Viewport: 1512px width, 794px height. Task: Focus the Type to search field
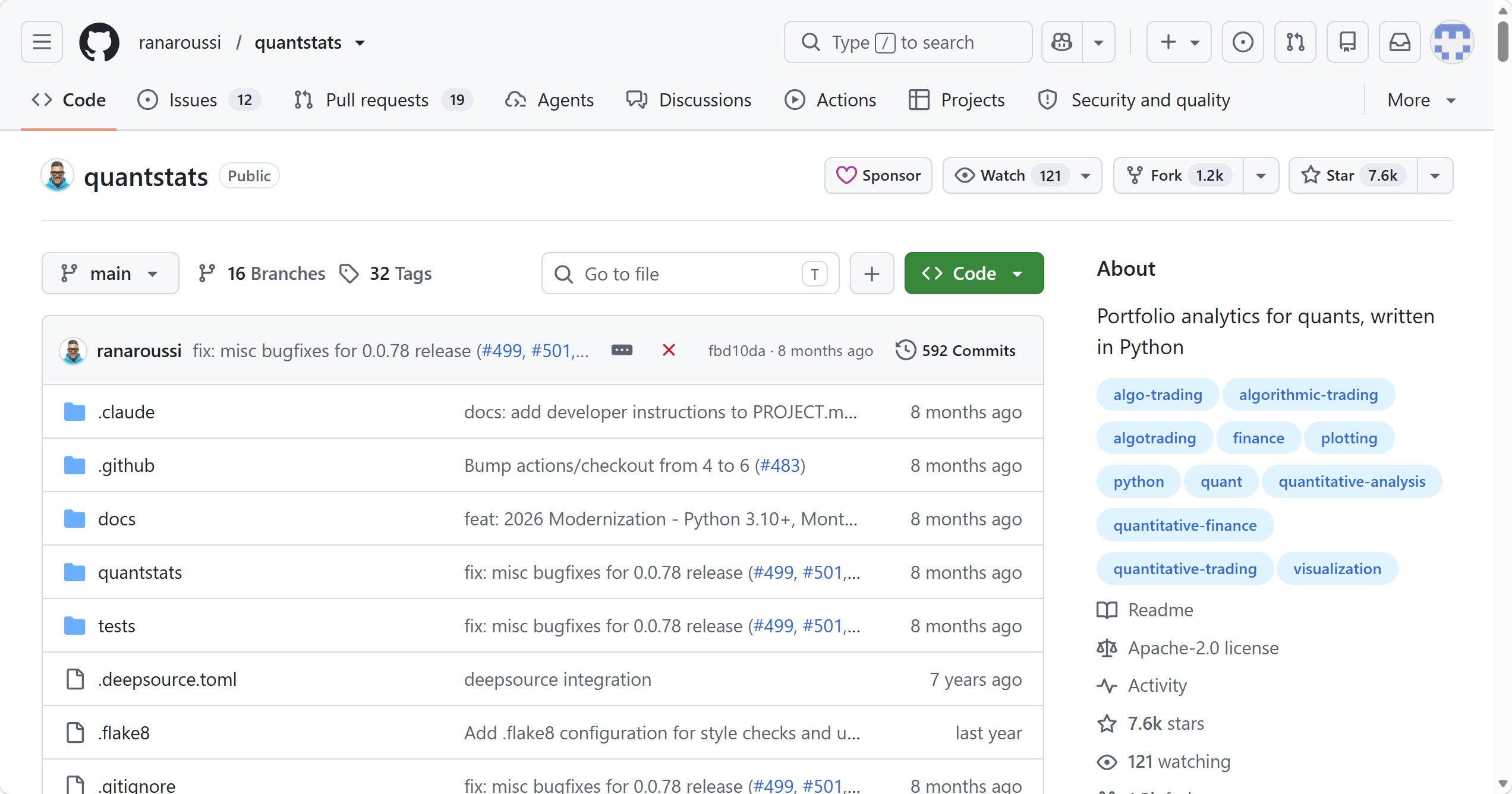point(908,42)
